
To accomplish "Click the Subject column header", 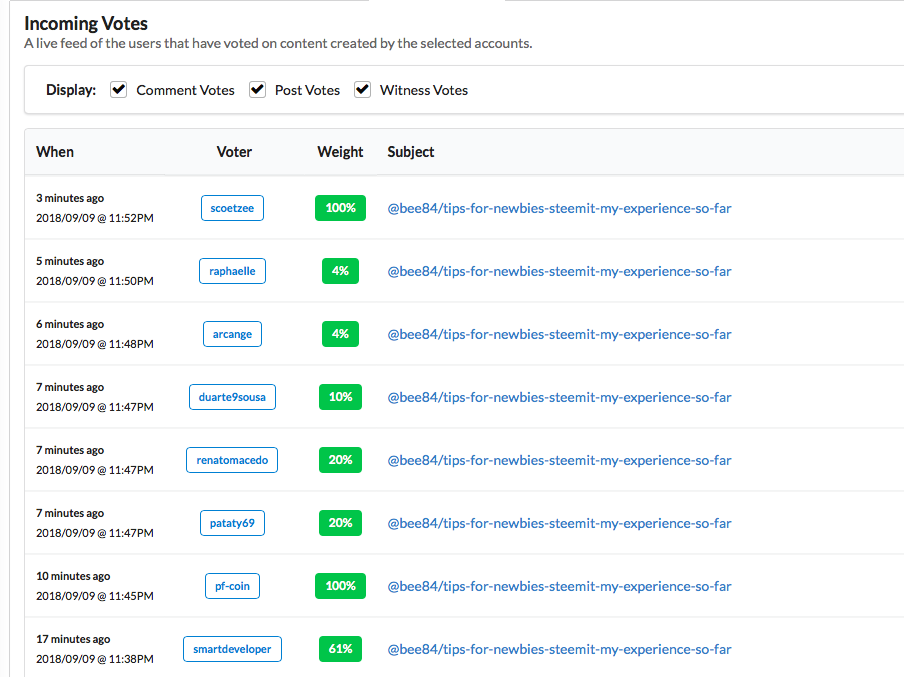I will tap(410, 152).
